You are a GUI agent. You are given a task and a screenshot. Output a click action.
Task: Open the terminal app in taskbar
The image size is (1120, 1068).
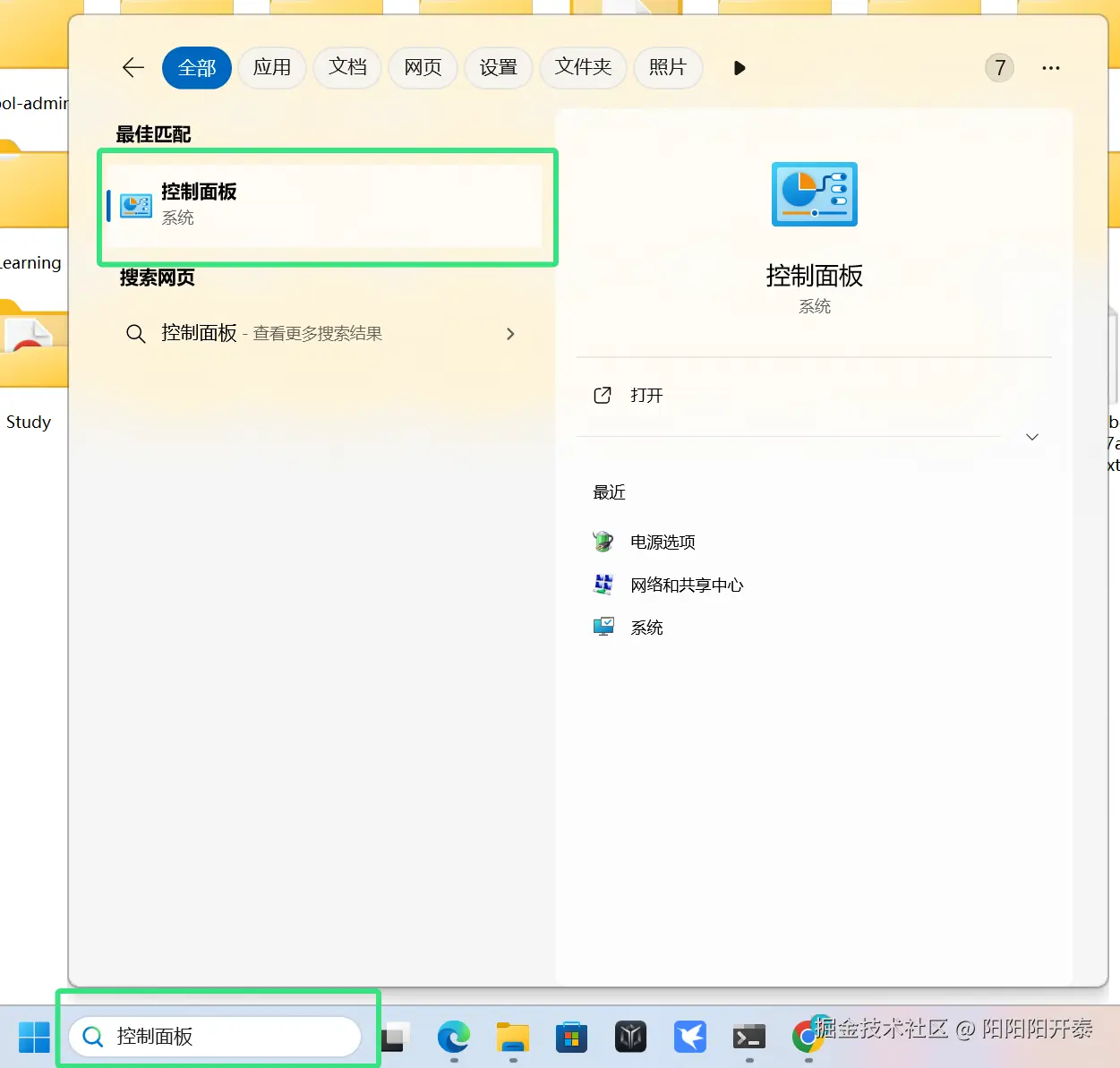(x=749, y=1037)
